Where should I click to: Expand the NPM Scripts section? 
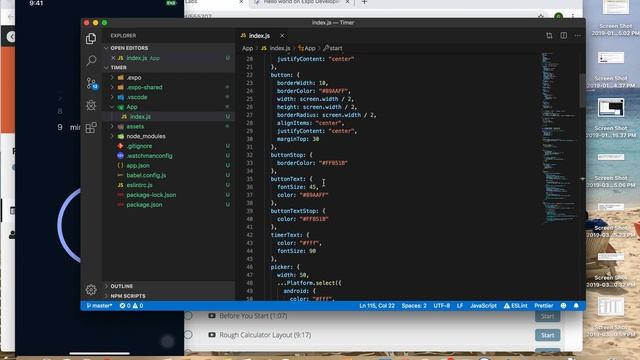169,296
